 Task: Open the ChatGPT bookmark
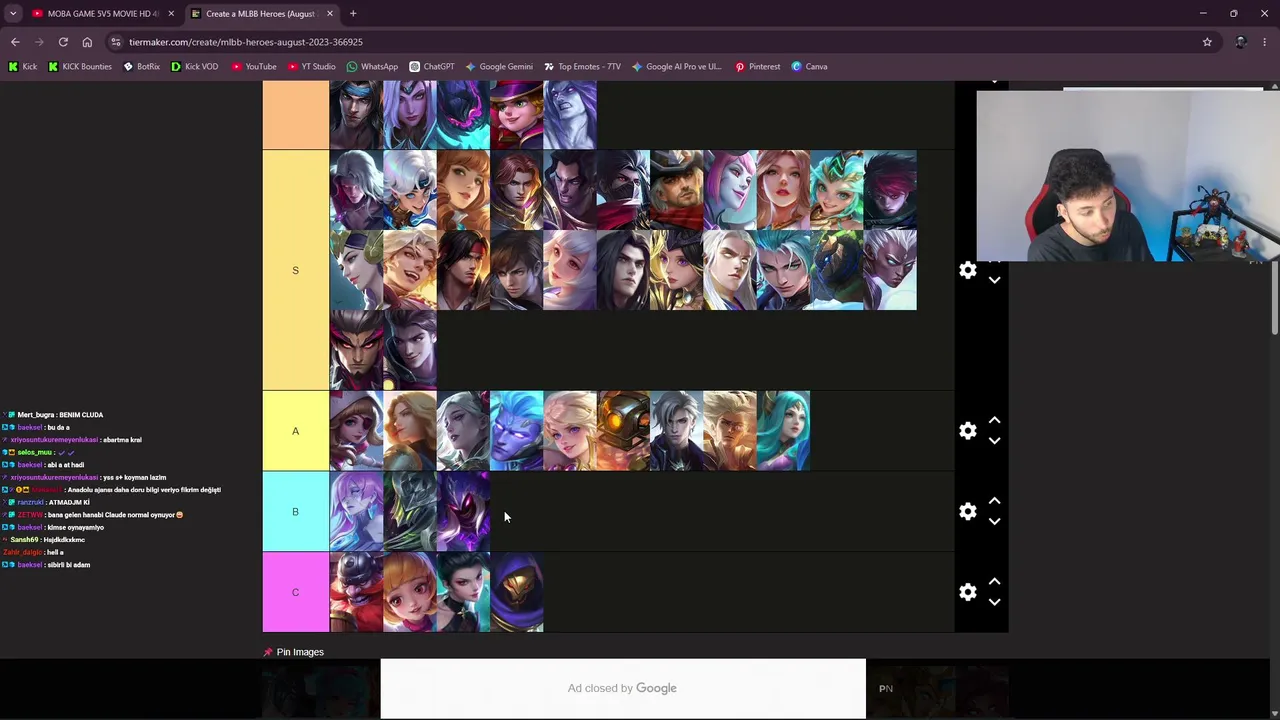click(x=431, y=67)
